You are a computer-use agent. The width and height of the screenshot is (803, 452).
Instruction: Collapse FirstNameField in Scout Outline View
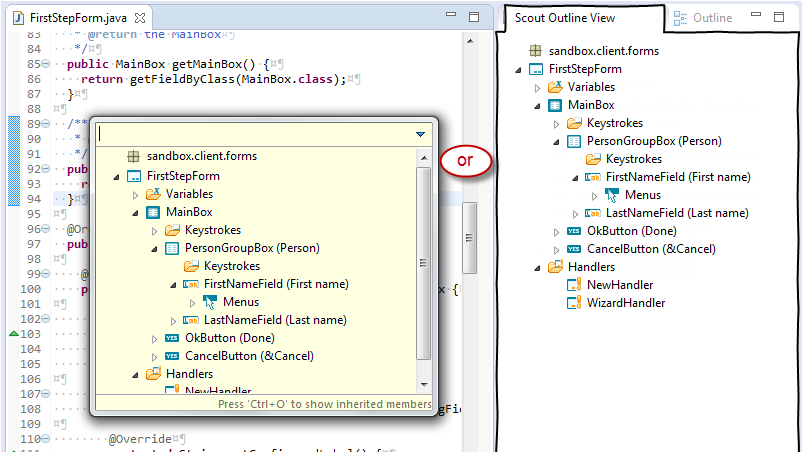[575, 178]
